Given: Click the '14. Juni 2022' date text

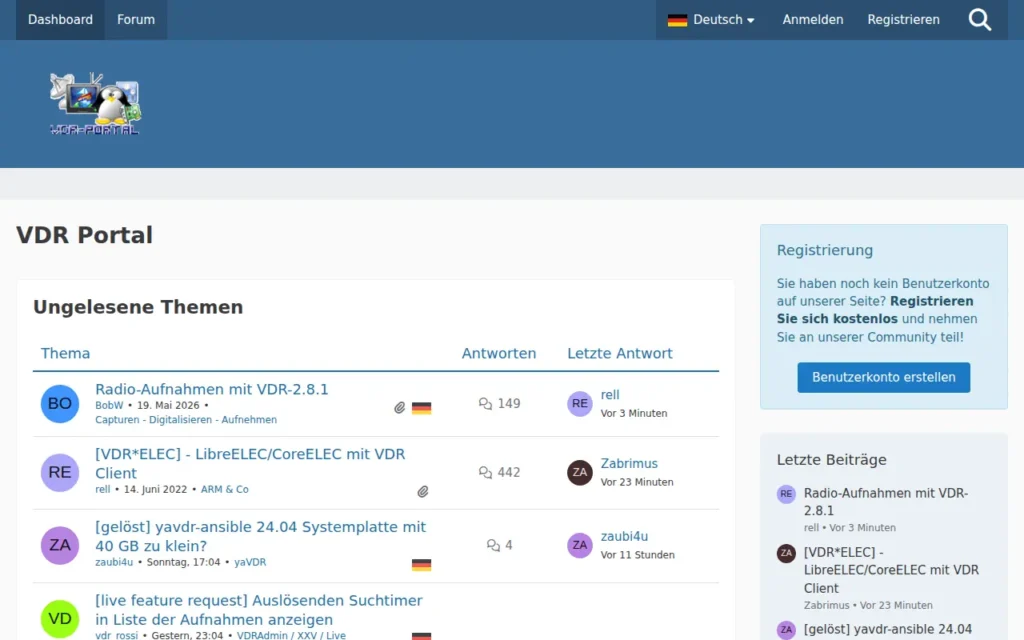Looking at the screenshot, I should click(155, 489).
